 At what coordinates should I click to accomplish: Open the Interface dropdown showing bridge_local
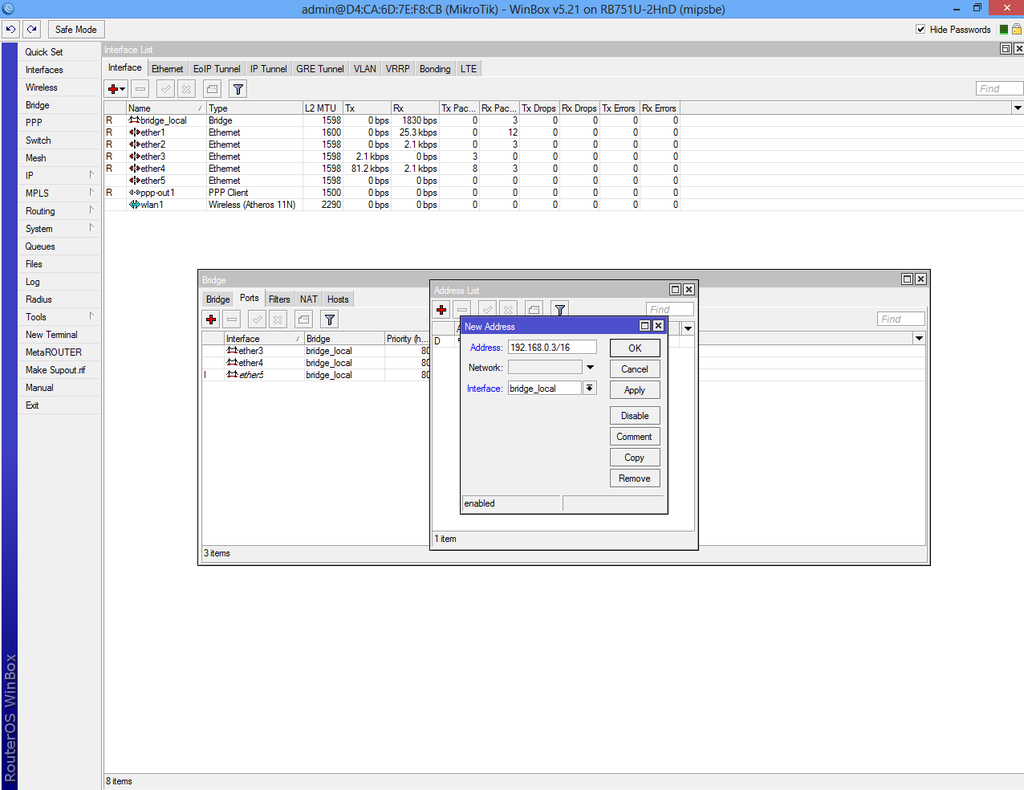(x=590, y=388)
